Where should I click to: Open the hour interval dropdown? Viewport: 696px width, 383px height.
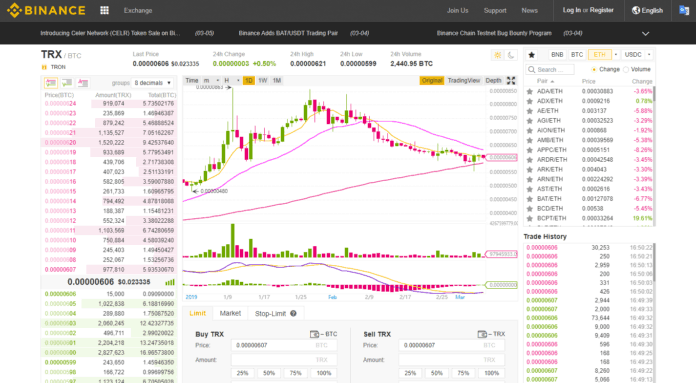pyautogui.click(x=232, y=80)
